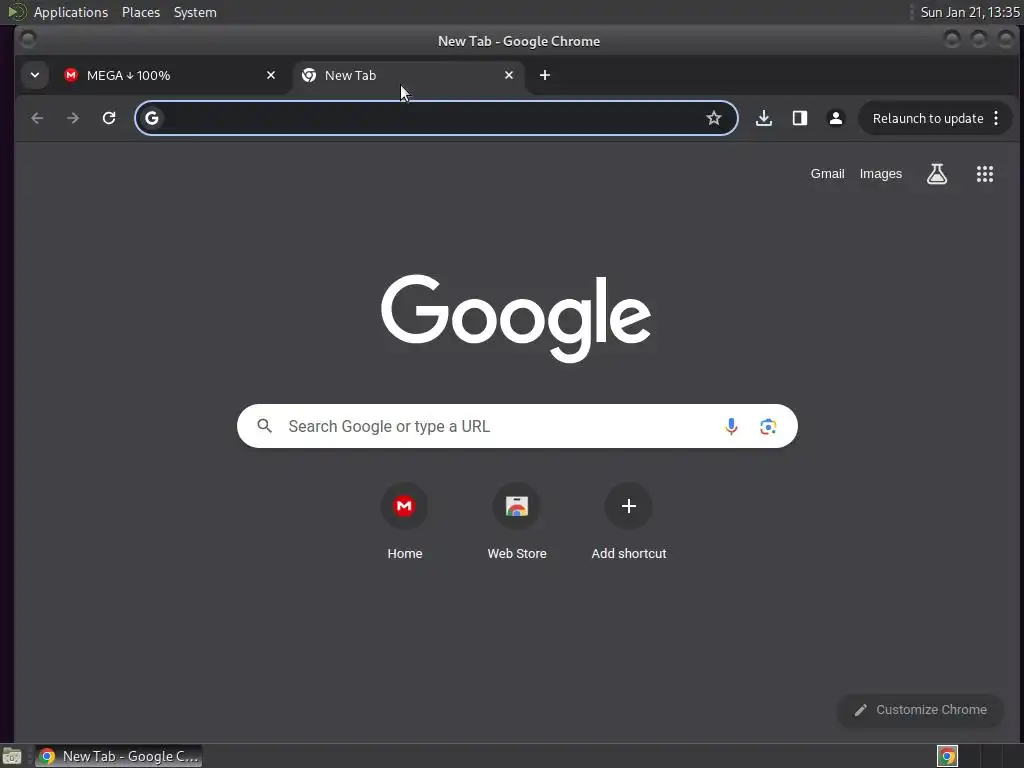Click the show desktop icon in bottom panel
Screen dimensions: 1024x768
(x=12, y=756)
